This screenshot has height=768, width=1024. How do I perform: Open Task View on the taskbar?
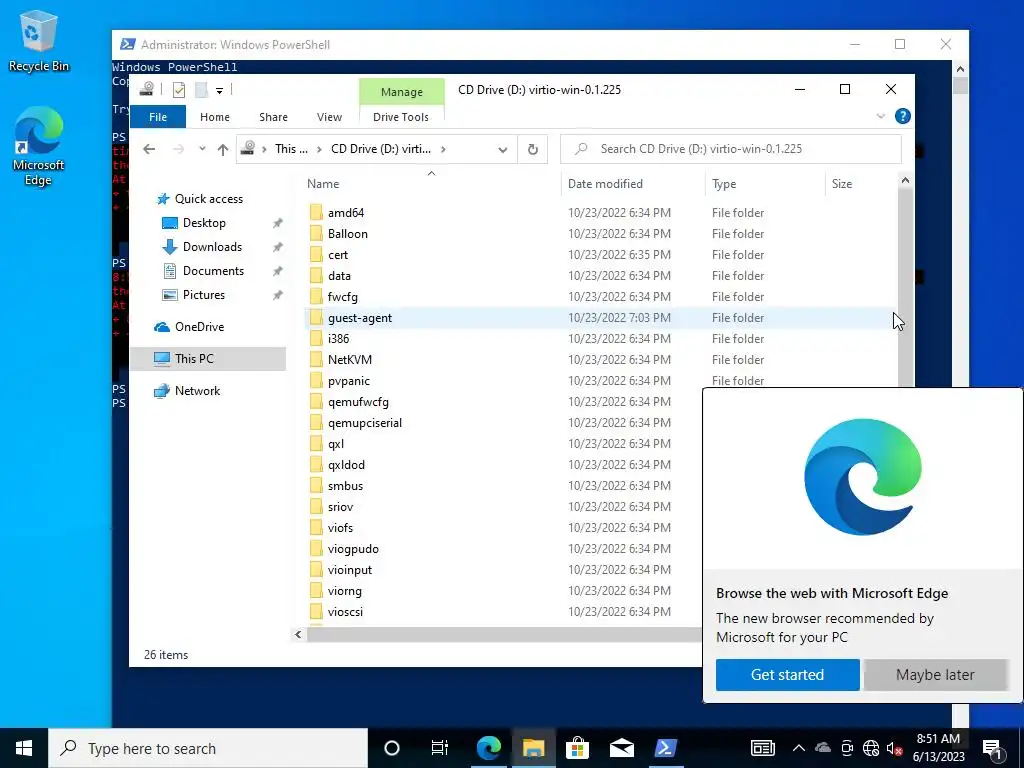(x=440, y=748)
